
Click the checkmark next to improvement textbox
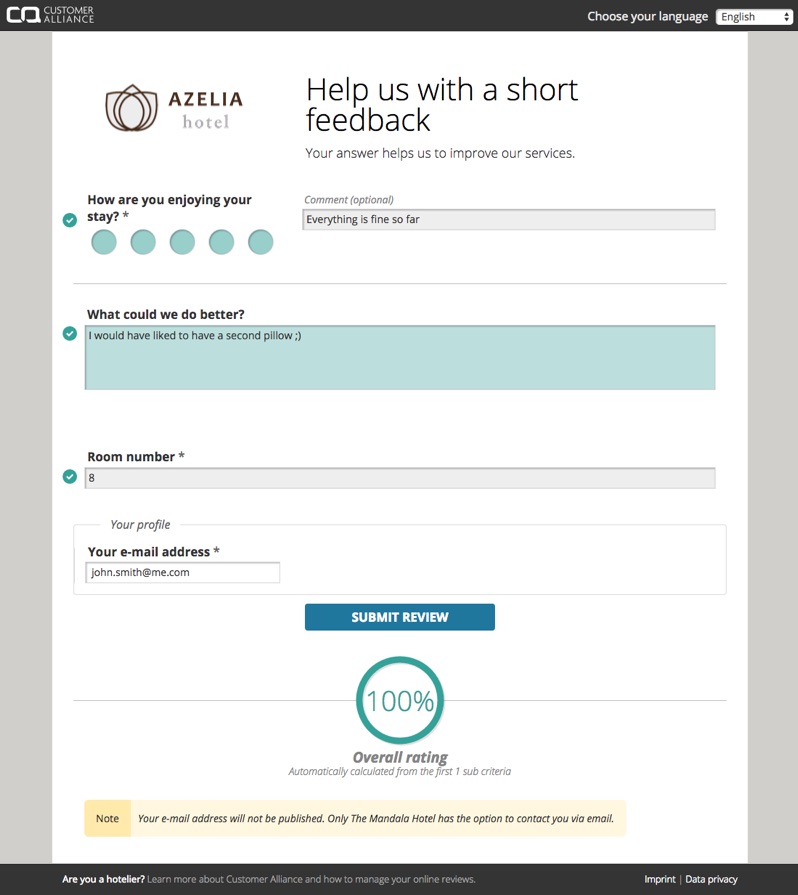tap(70, 333)
